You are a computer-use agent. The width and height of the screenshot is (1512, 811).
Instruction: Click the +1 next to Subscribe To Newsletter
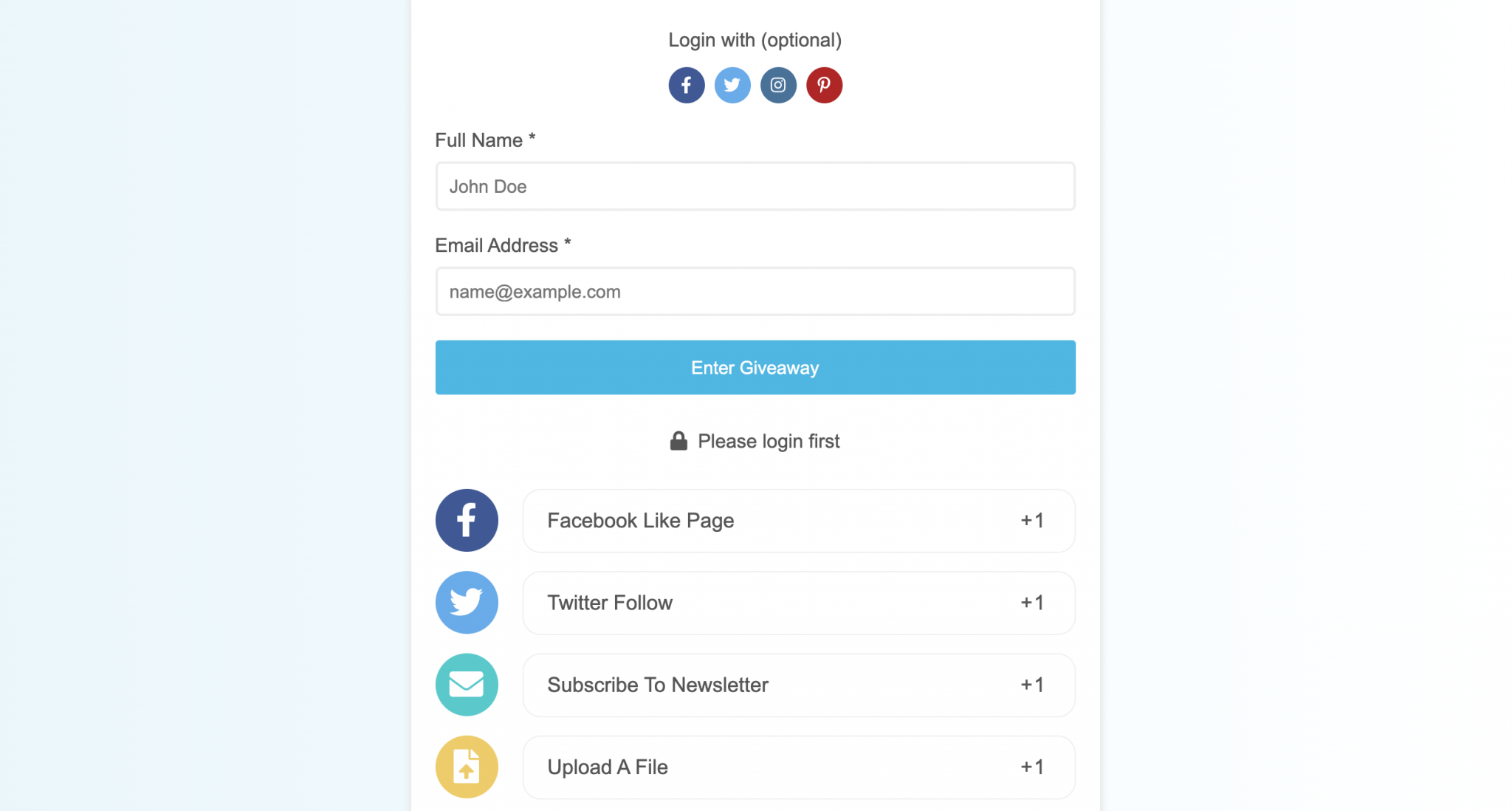pyautogui.click(x=1031, y=685)
